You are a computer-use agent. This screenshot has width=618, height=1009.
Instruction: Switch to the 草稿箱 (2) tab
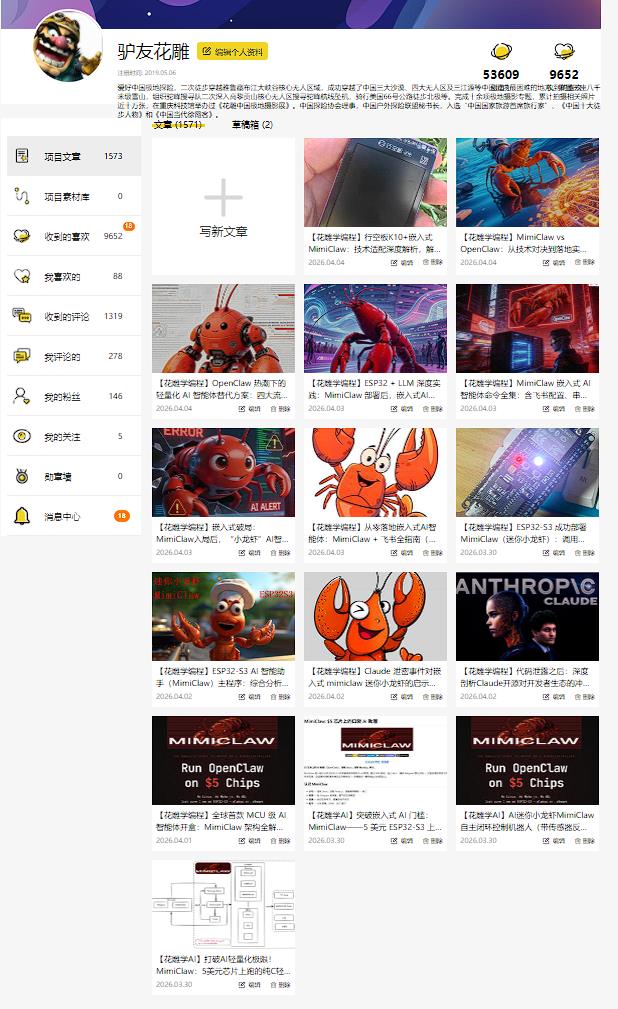coord(252,125)
